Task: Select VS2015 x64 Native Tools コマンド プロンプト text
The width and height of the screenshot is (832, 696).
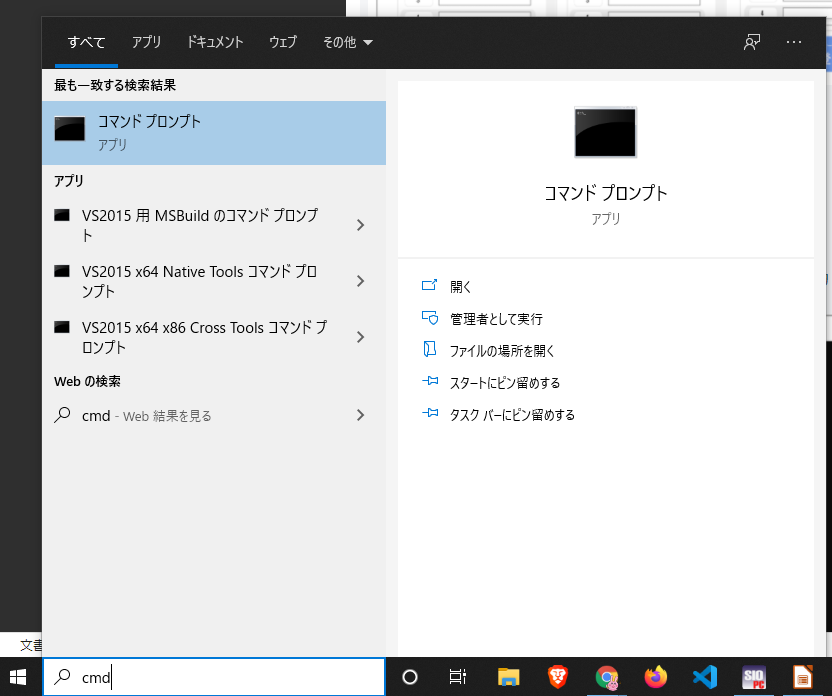Action: 199,281
